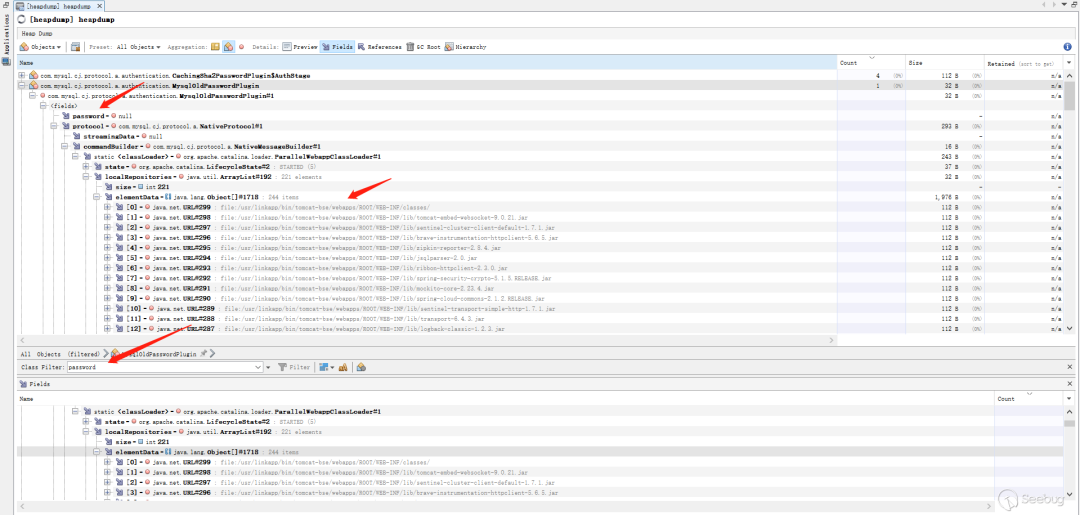Open the Hierarchy details view
The image size is (1080, 515).
coord(466,47)
